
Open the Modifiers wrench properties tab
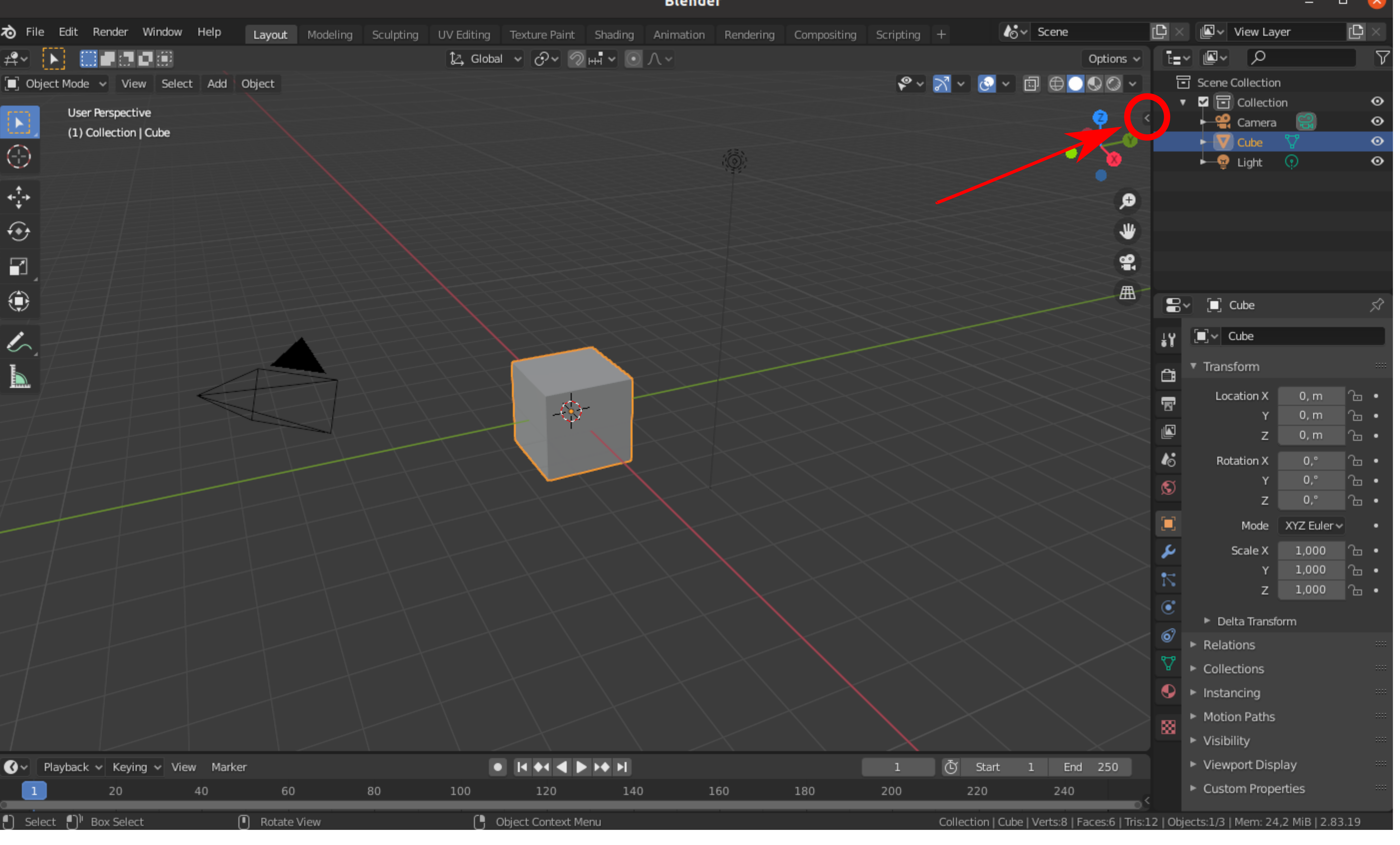1168,551
